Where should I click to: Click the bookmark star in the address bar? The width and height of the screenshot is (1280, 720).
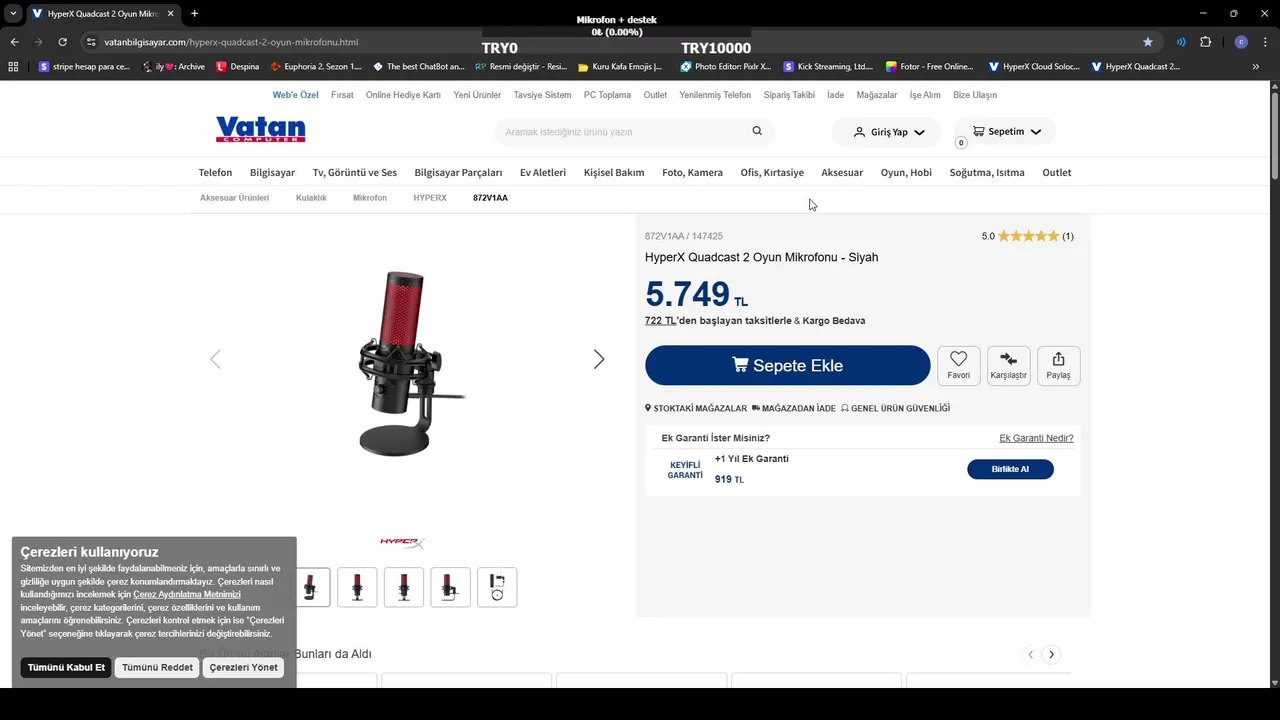coord(1147,42)
